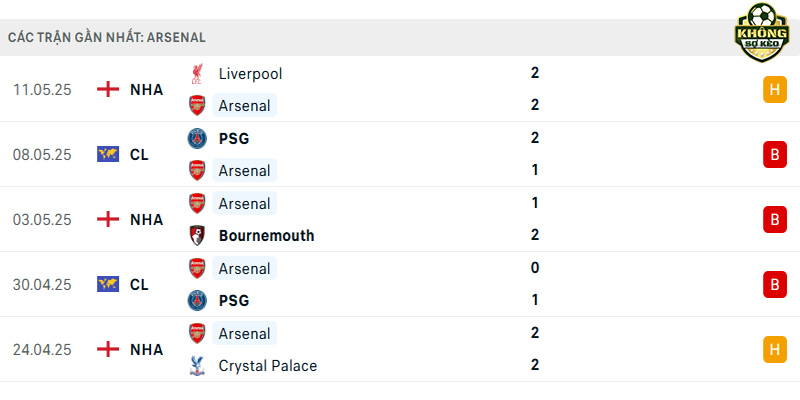
Task: Click the Liverpool club crest
Action: tap(197, 73)
